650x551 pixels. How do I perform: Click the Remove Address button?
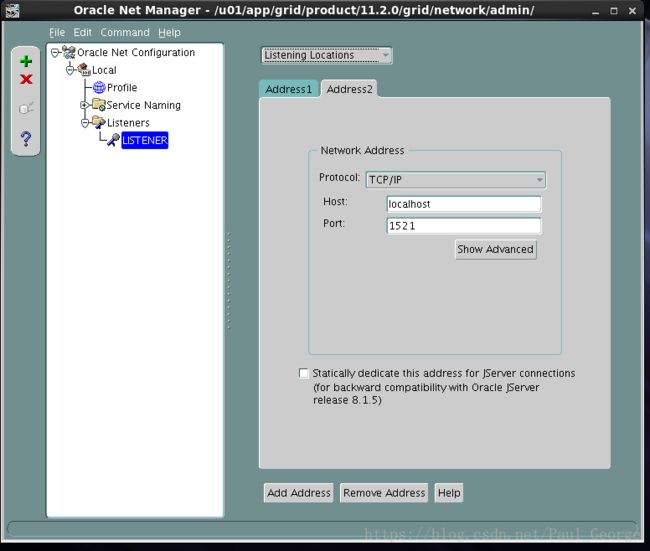(x=384, y=493)
